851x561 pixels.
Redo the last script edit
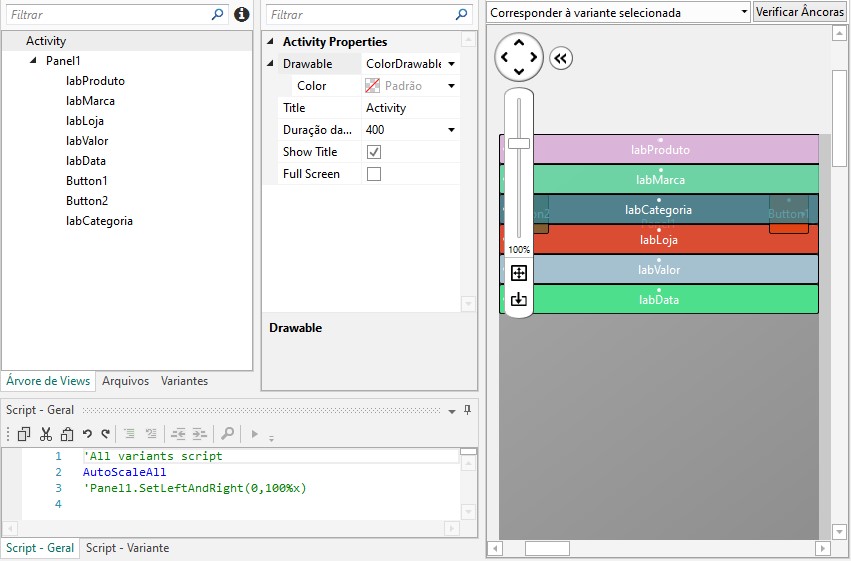pos(106,434)
